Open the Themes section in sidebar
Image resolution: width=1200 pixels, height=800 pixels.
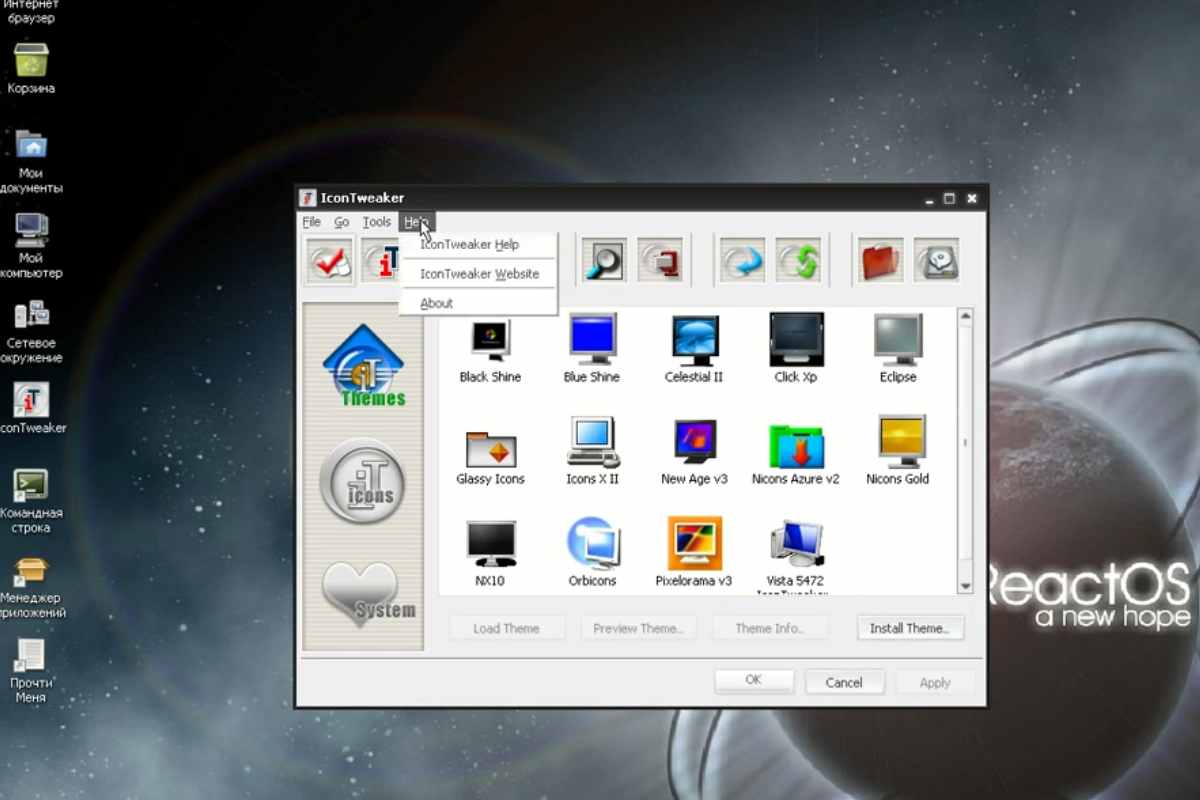click(x=364, y=367)
